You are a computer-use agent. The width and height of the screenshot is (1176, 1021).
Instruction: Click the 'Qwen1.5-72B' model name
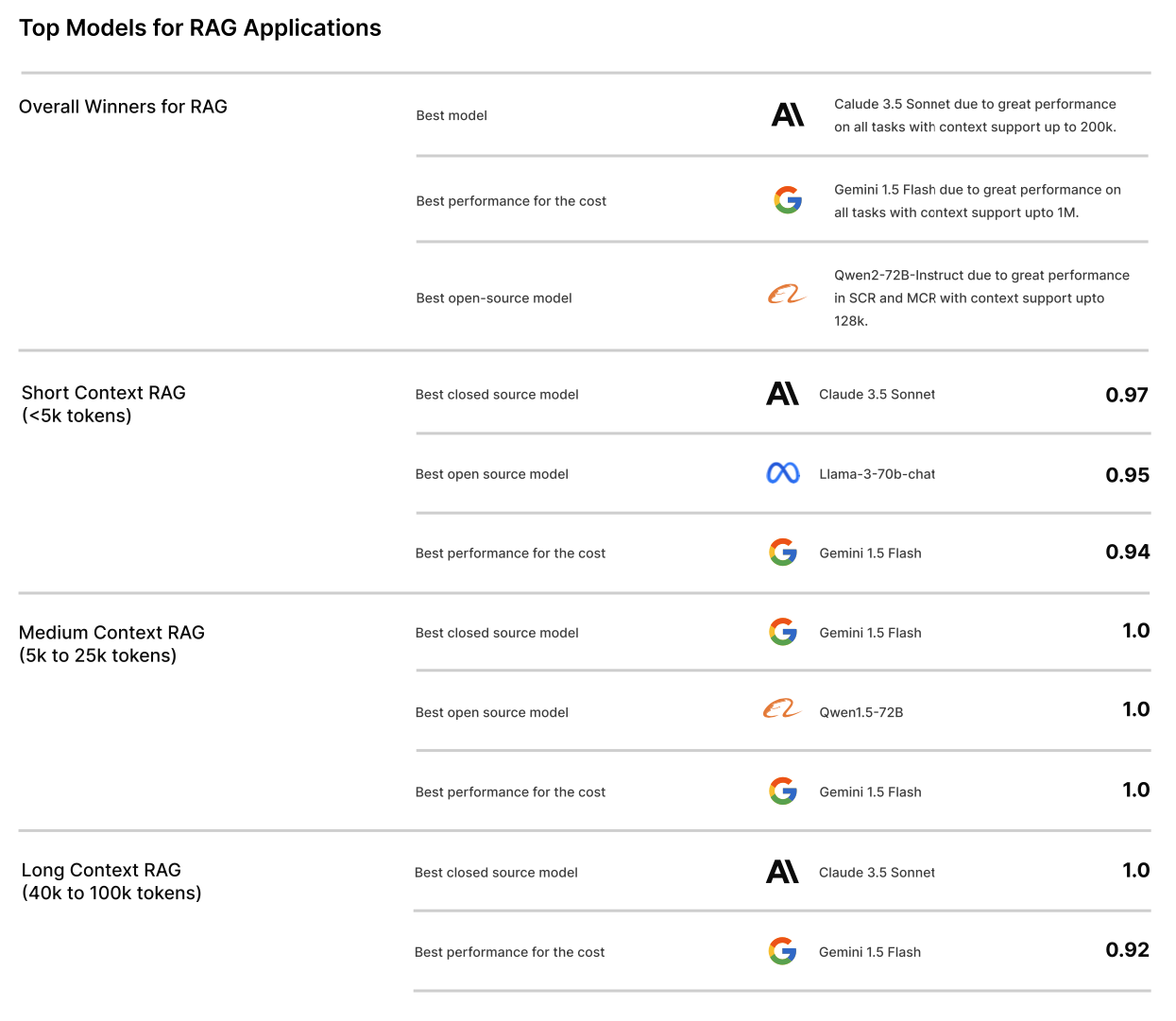tap(861, 712)
